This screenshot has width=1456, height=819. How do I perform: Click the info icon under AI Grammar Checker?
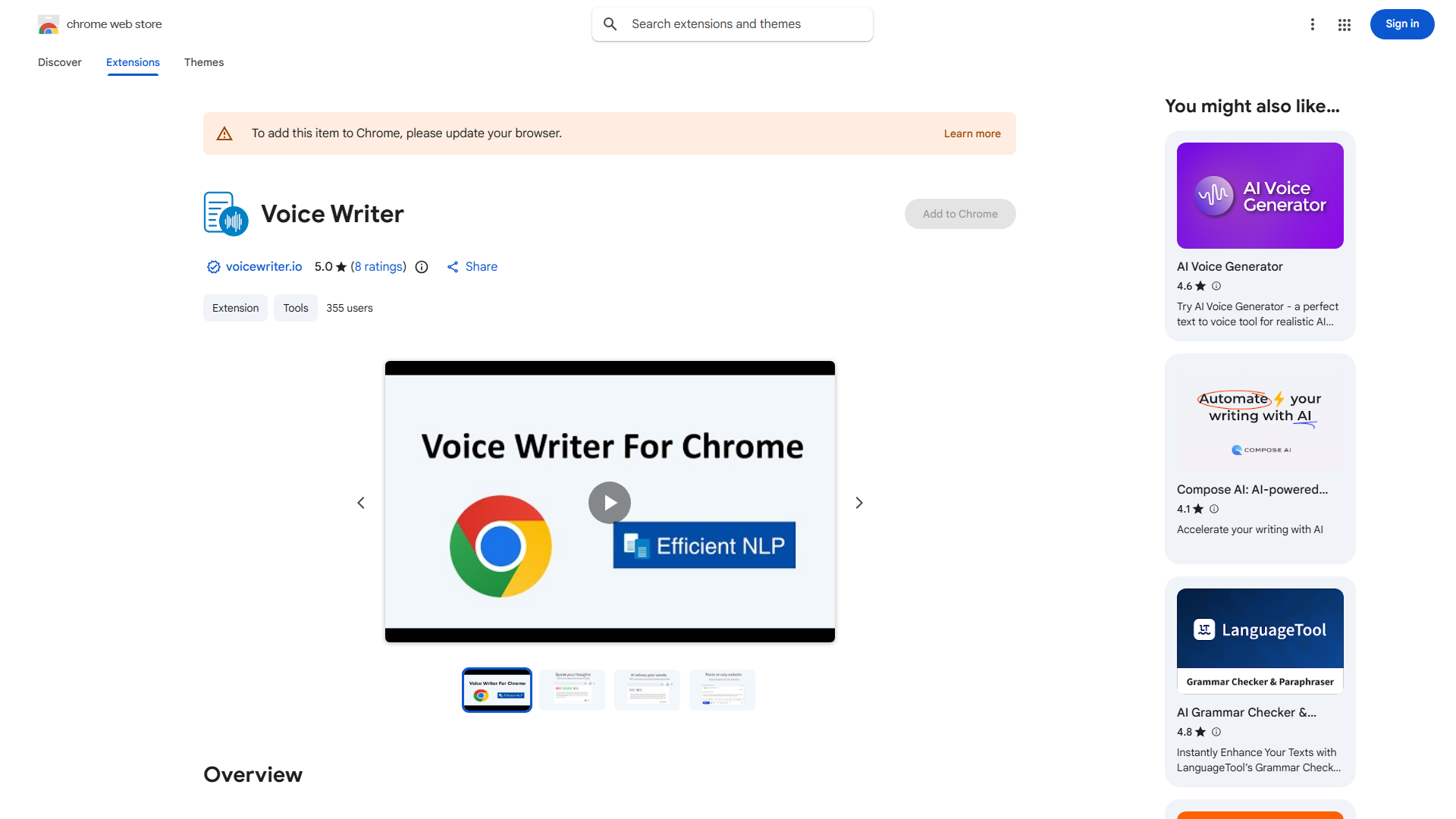(x=1216, y=732)
